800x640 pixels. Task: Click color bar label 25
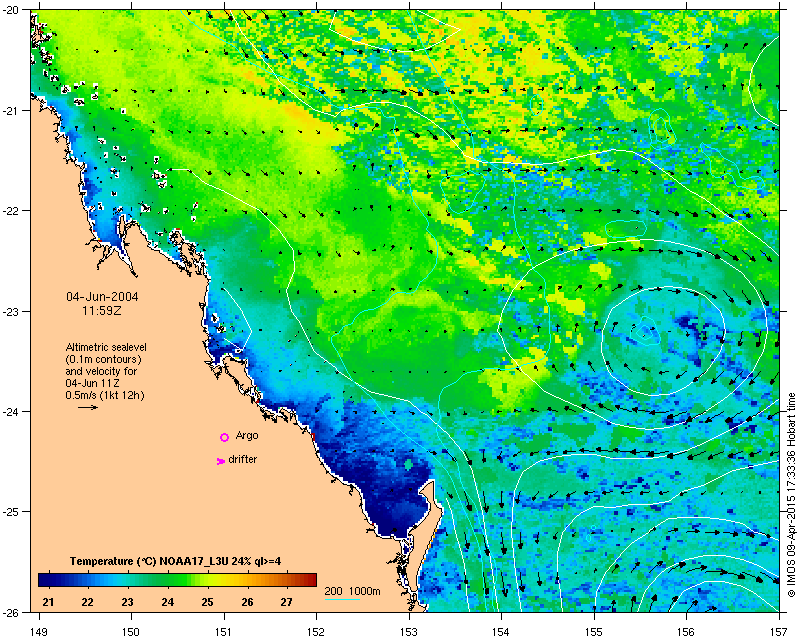(207, 602)
